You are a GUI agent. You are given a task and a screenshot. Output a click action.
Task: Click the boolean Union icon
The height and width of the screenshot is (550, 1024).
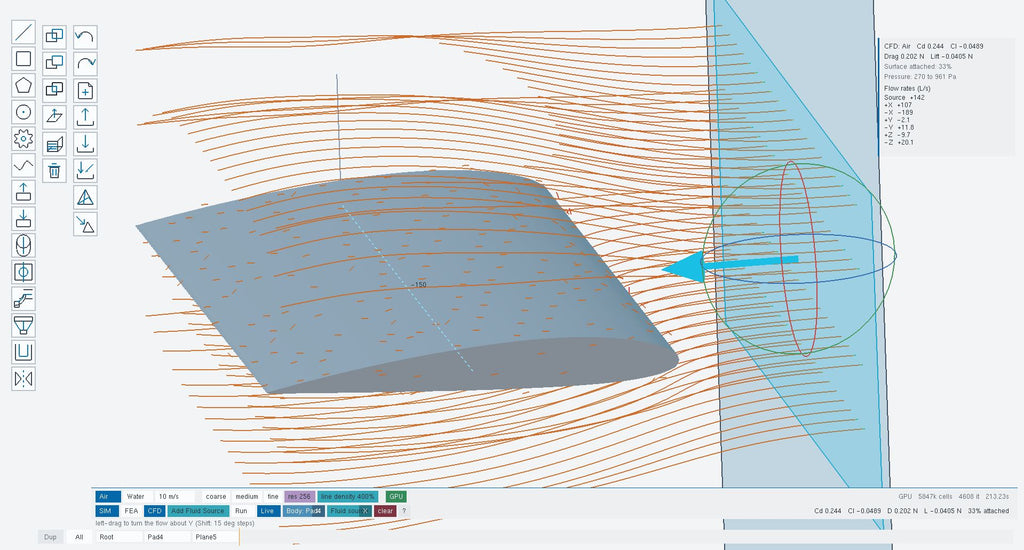click(x=54, y=37)
